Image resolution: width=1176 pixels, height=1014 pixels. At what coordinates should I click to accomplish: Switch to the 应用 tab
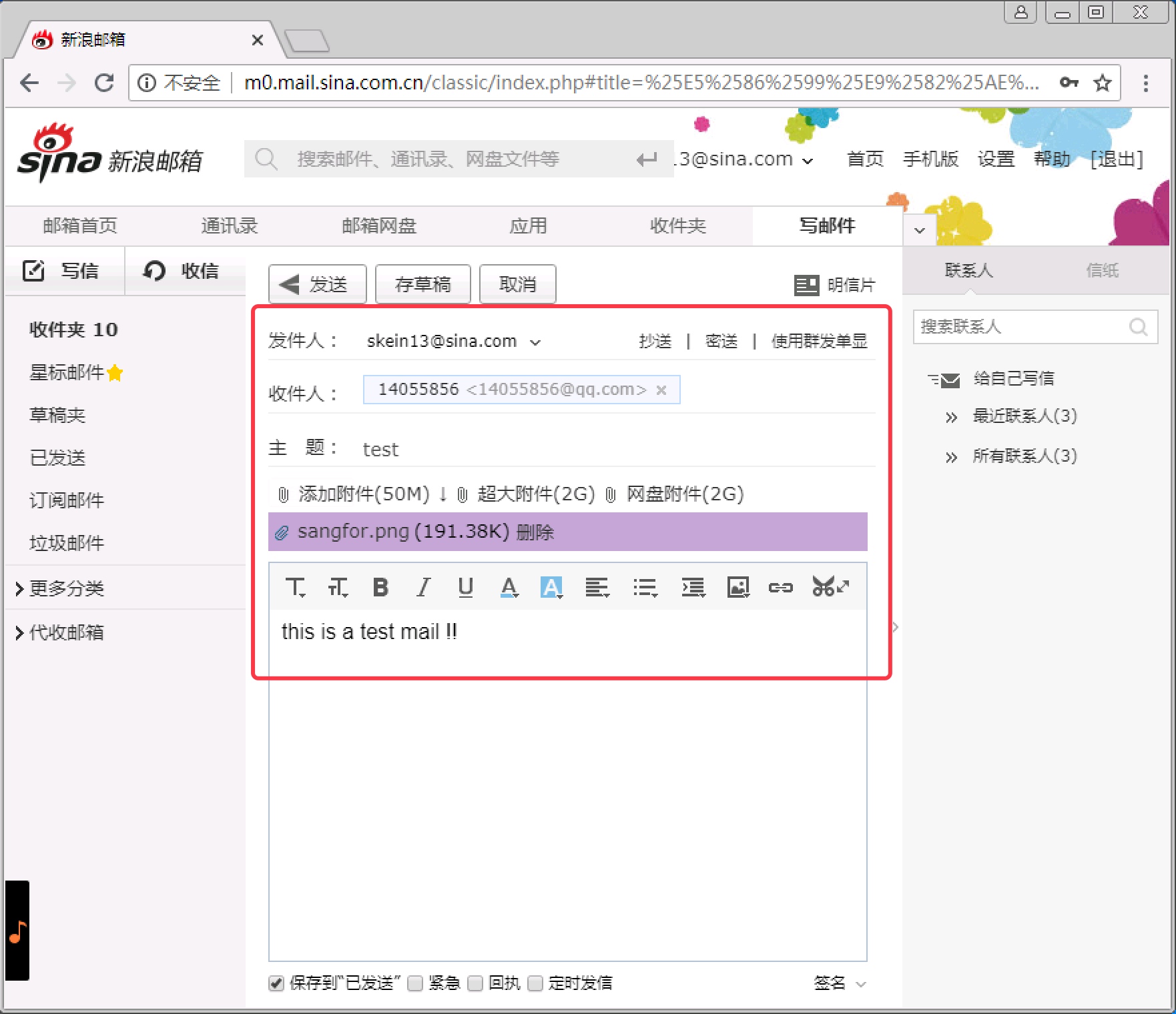(x=529, y=225)
